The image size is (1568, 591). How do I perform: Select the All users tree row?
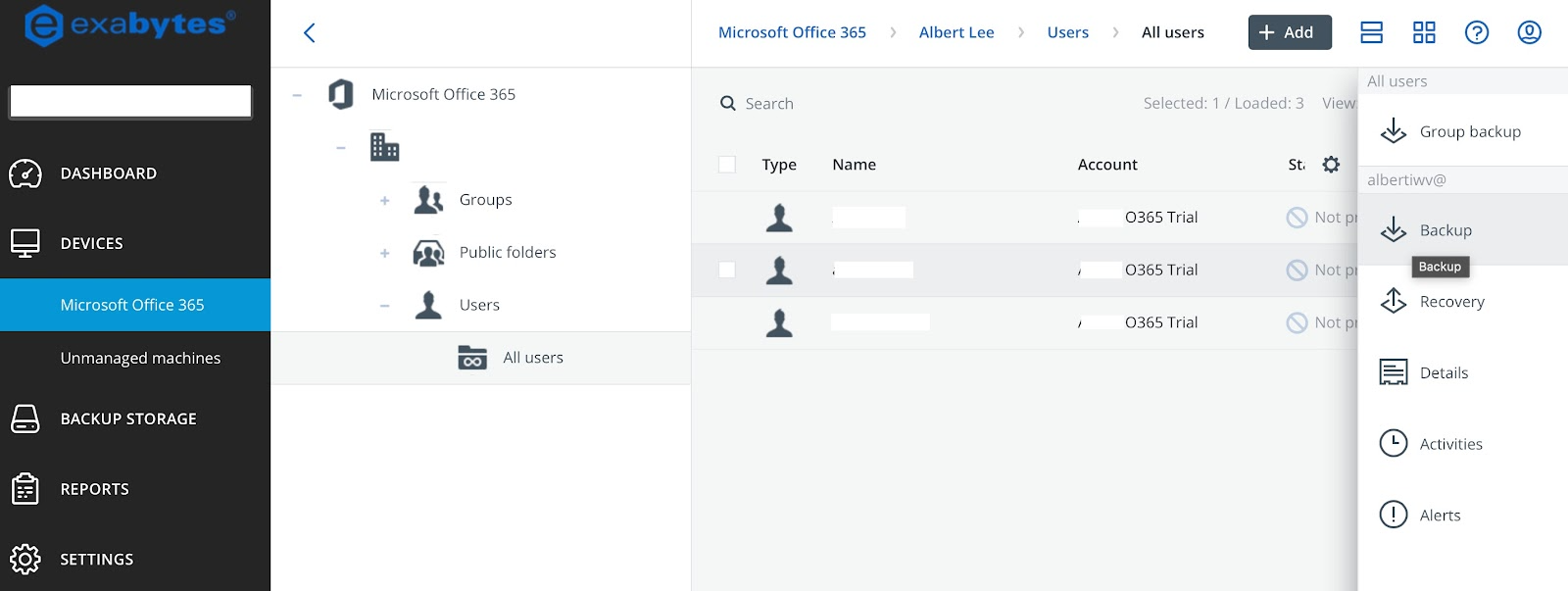click(x=481, y=358)
